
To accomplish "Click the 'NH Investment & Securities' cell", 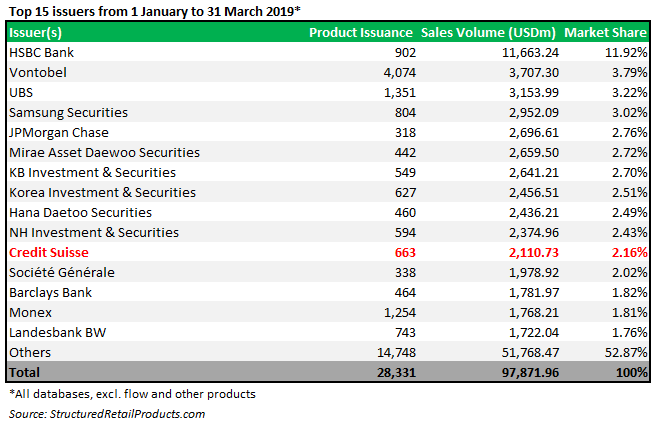I will pyautogui.click(x=94, y=232).
